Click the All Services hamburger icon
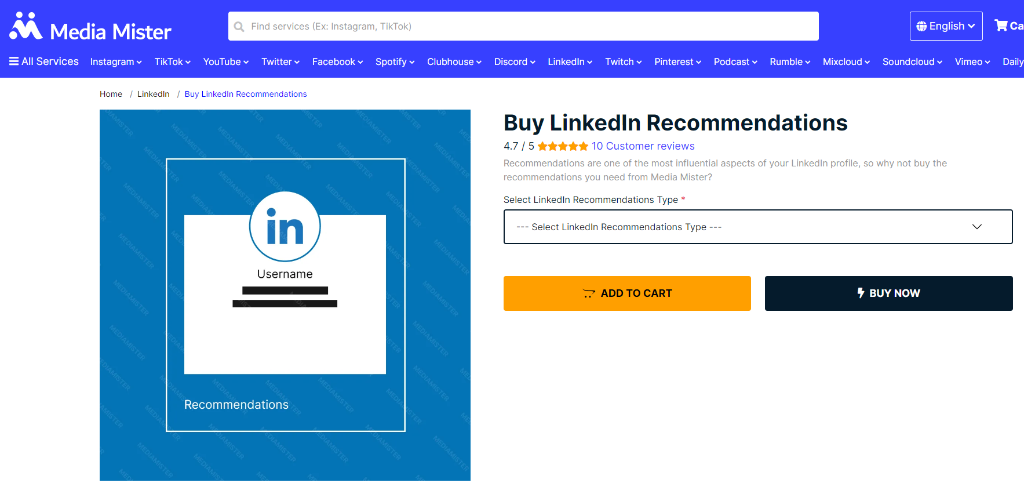 tap(14, 61)
